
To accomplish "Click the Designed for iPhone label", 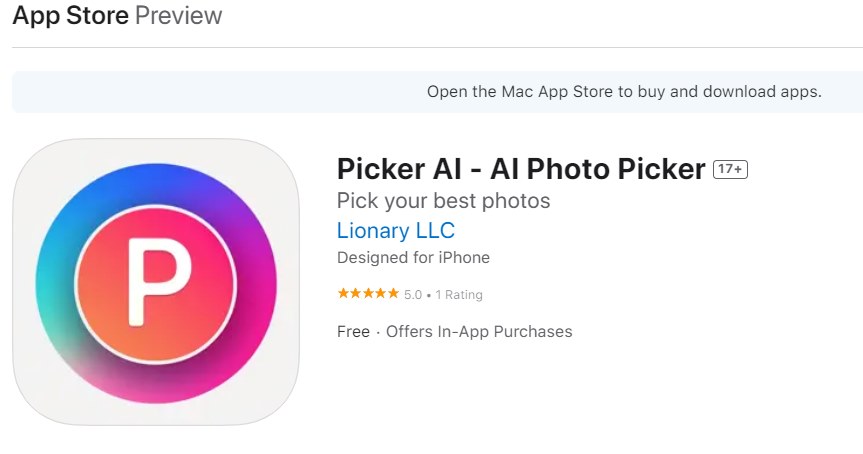I will pyautogui.click(x=413, y=258).
